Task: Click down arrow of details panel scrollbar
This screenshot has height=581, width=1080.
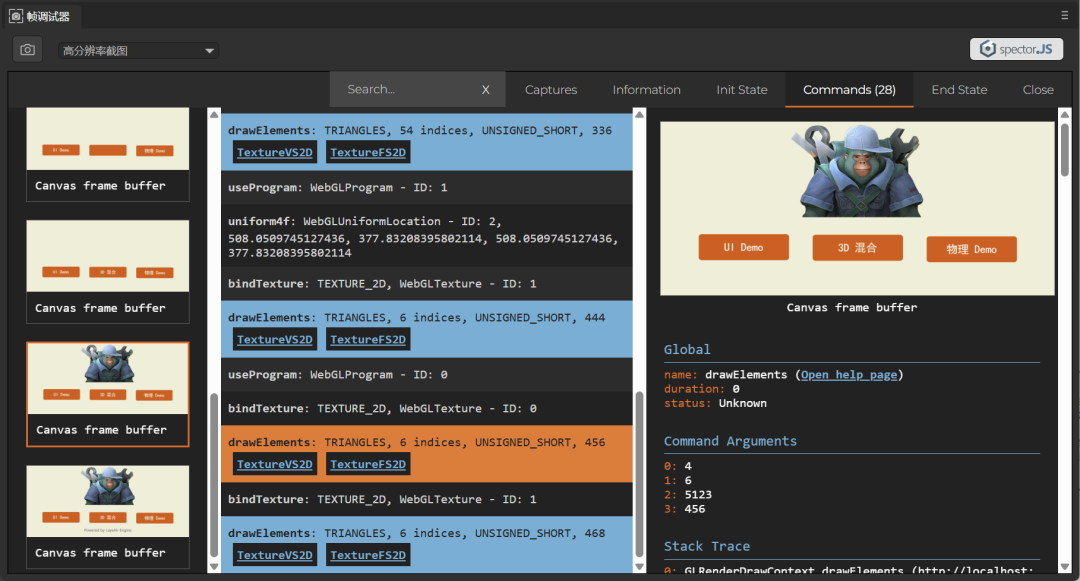Action: click(1065, 567)
